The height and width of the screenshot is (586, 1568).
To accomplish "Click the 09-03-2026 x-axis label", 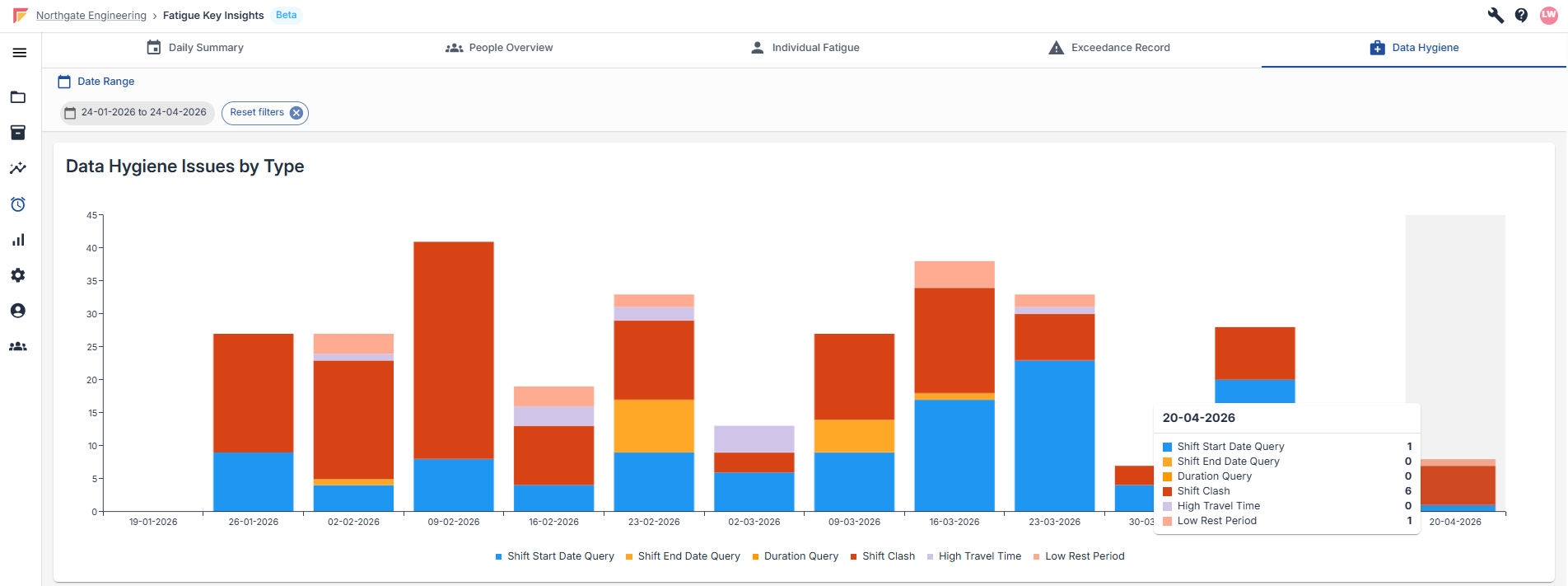I will pyautogui.click(x=854, y=522).
